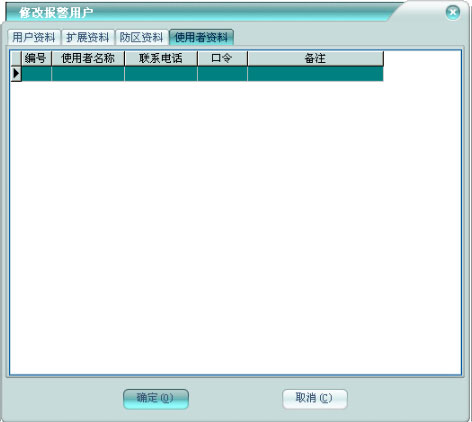Select the 口令 cell in highlighted row

[x=222, y=74]
